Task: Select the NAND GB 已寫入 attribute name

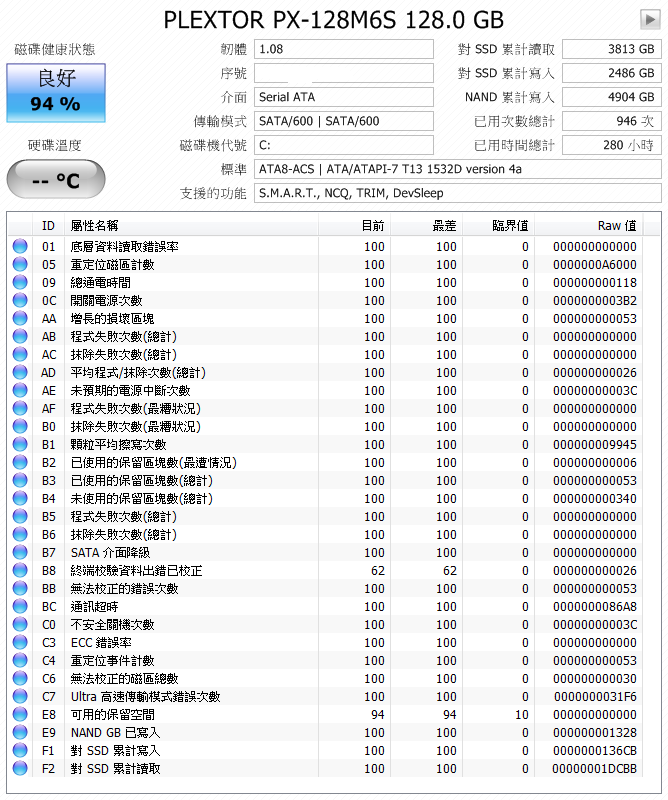Action: tap(115, 732)
